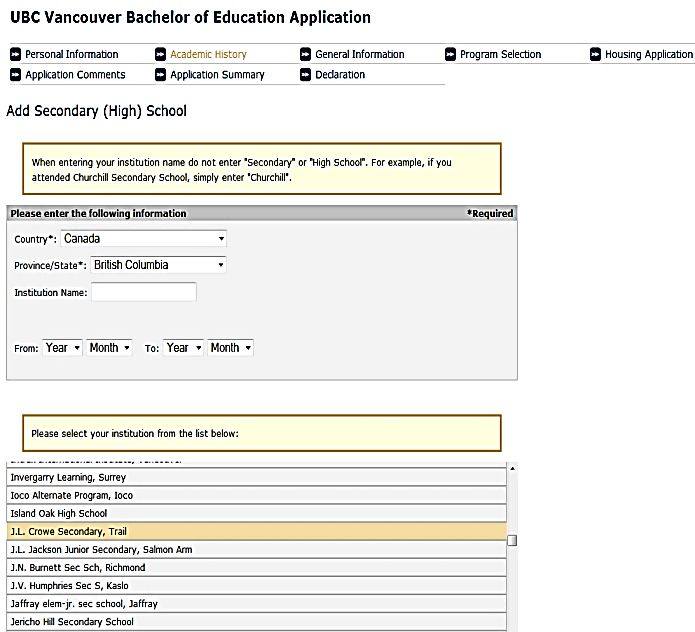Open the Application Comments section
Screen dimensions: 695x632
(x=75, y=74)
